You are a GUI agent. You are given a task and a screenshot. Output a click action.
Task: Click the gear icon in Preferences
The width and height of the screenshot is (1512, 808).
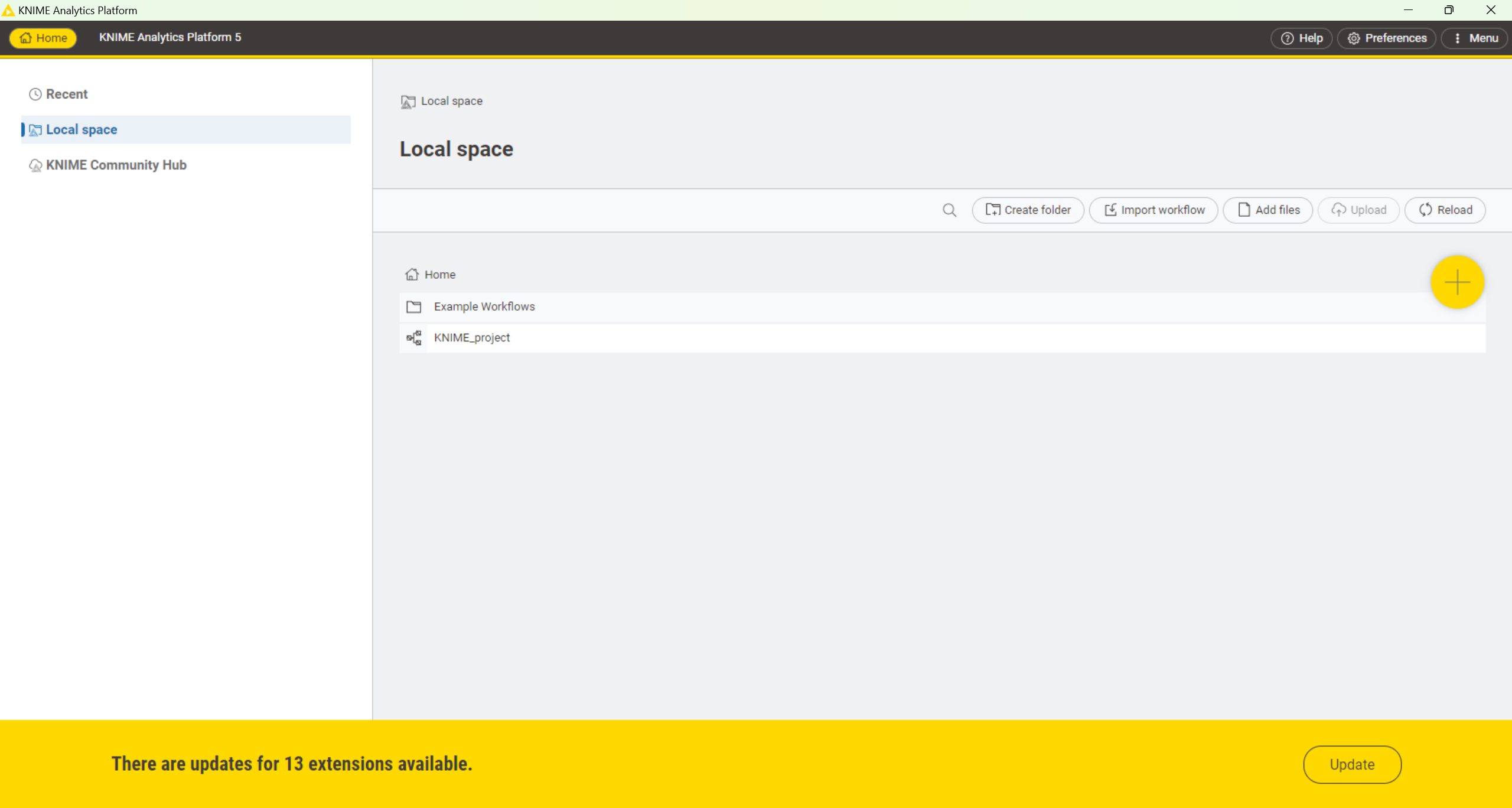[x=1354, y=38]
